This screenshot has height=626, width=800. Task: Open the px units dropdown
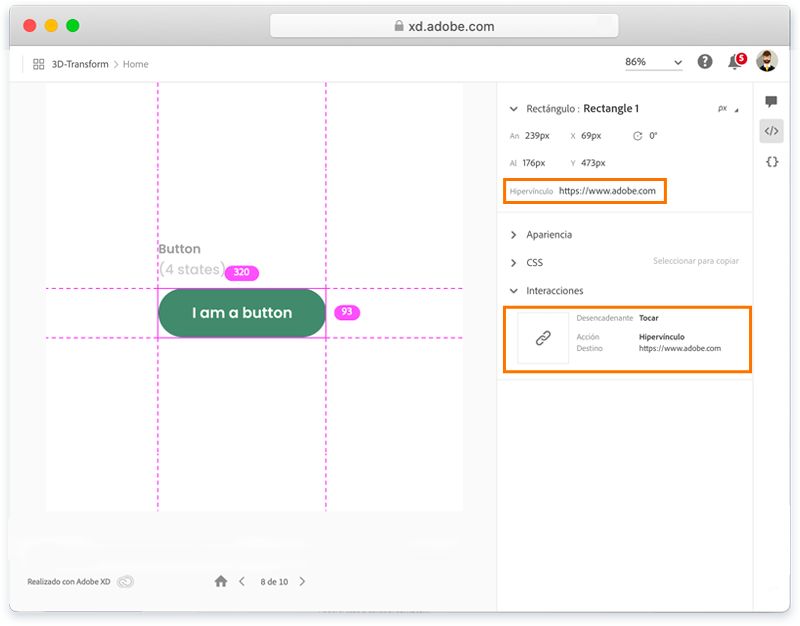[x=726, y=108]
